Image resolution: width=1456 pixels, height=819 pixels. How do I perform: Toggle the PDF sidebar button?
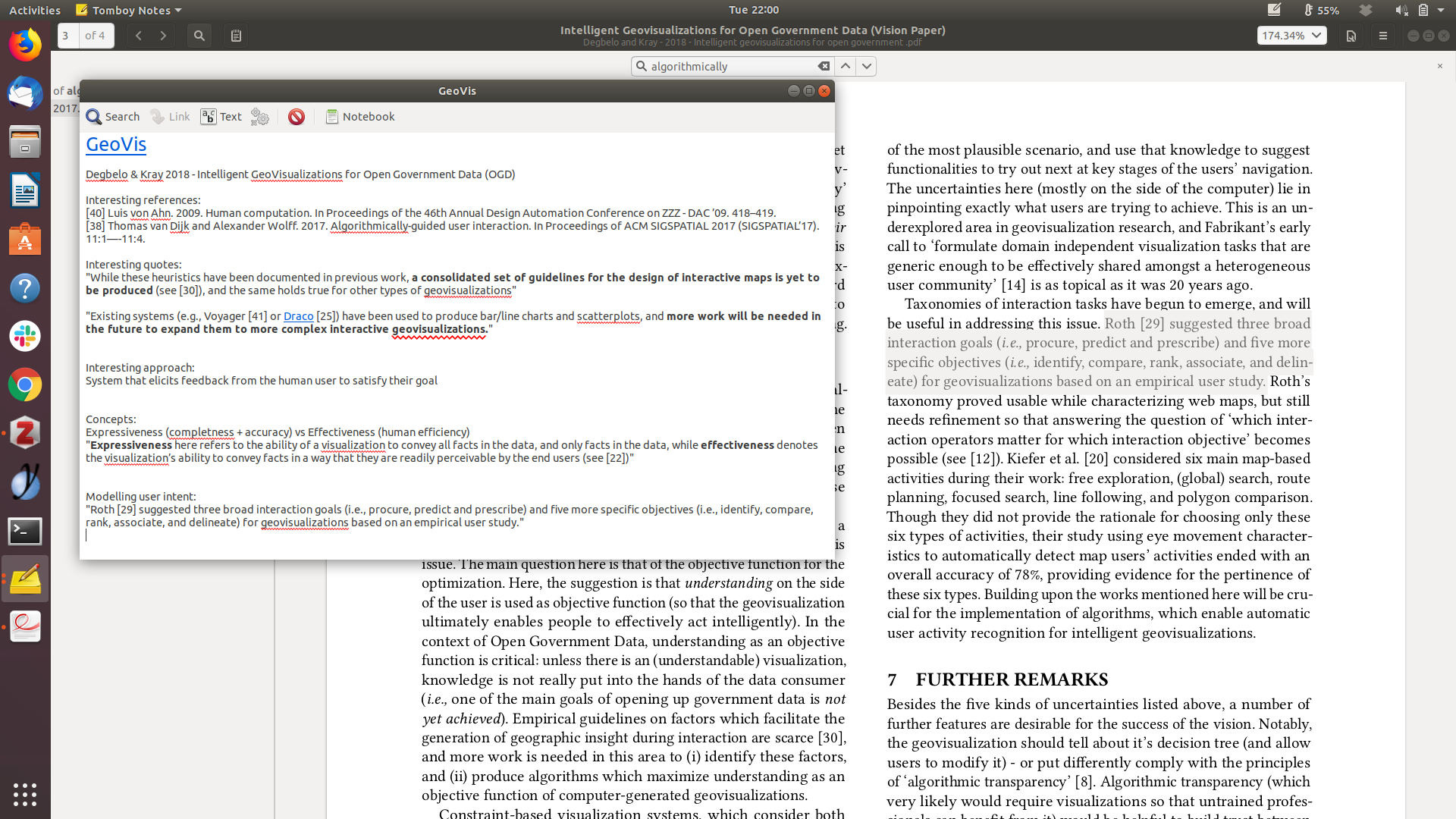236,36
